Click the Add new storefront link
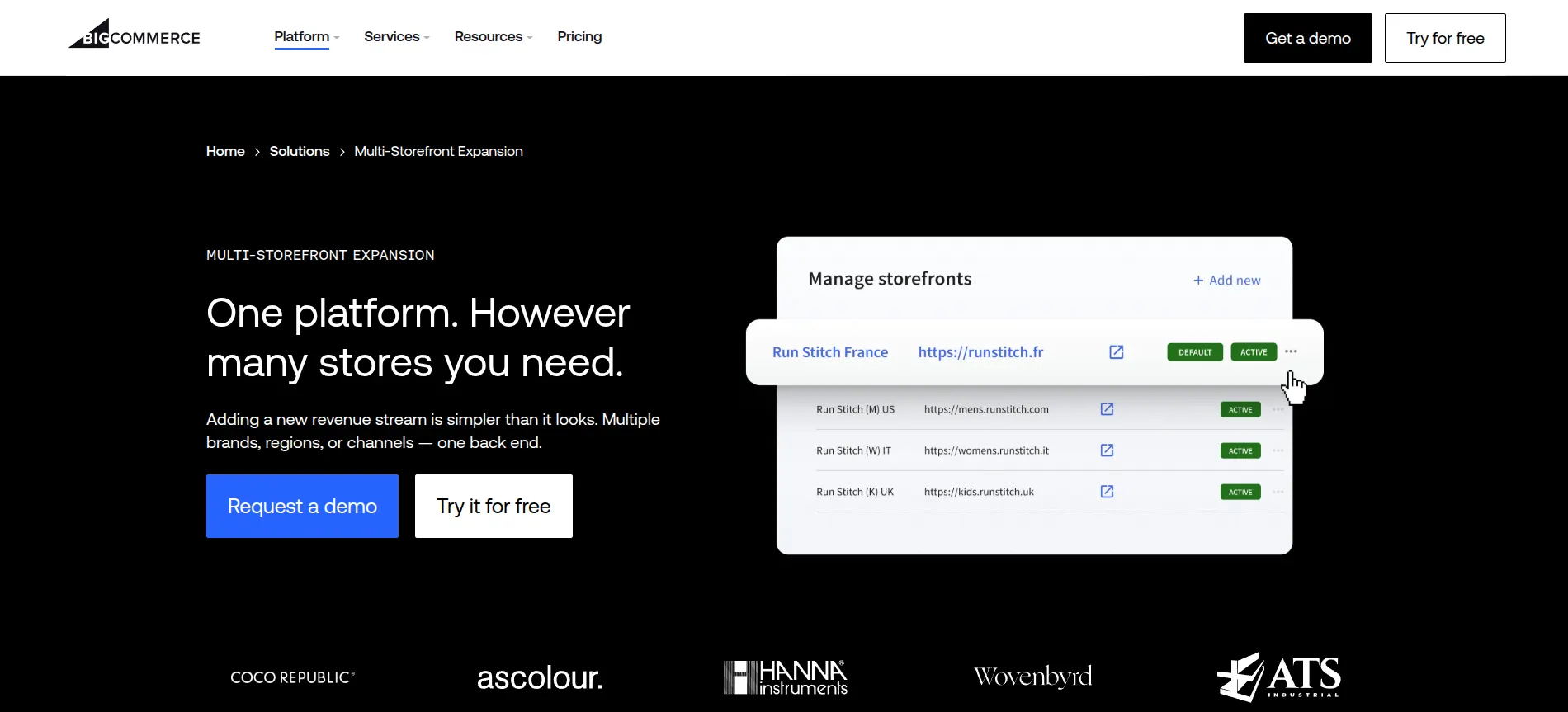Viewport: 1568px width, 712px height. click(1227, 281)
